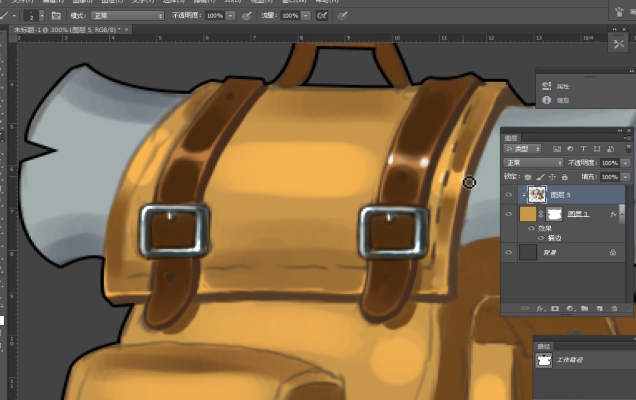Collapse the effects list arrow on 图层 1
636x400 pixels.
621,214
